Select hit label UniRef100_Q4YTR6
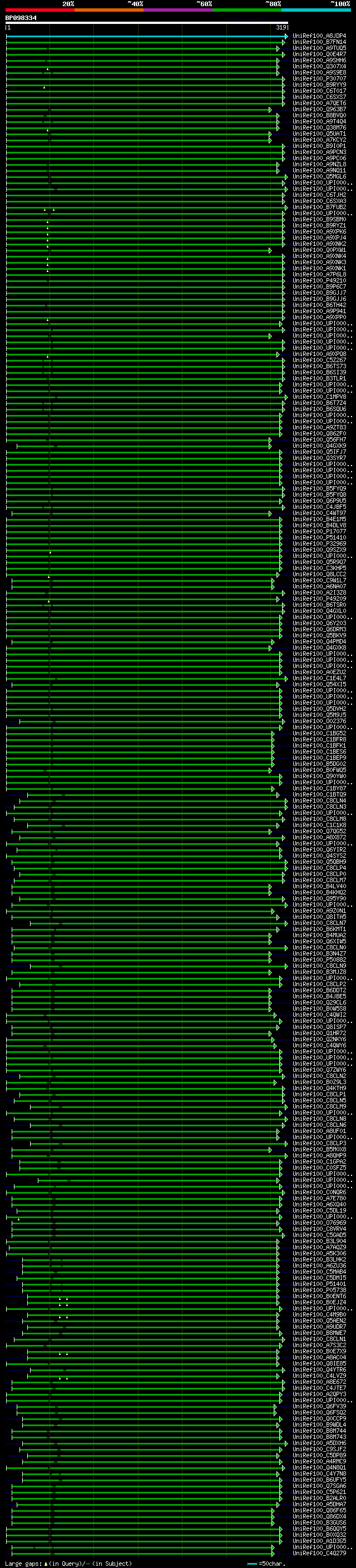Screen dimensions: 356x1568 [x=319, y=1370]
